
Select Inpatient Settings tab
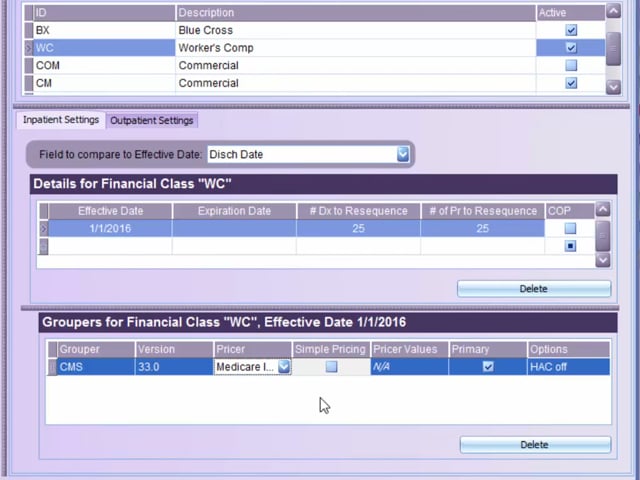pyautogui.click(x=61, y=120)
